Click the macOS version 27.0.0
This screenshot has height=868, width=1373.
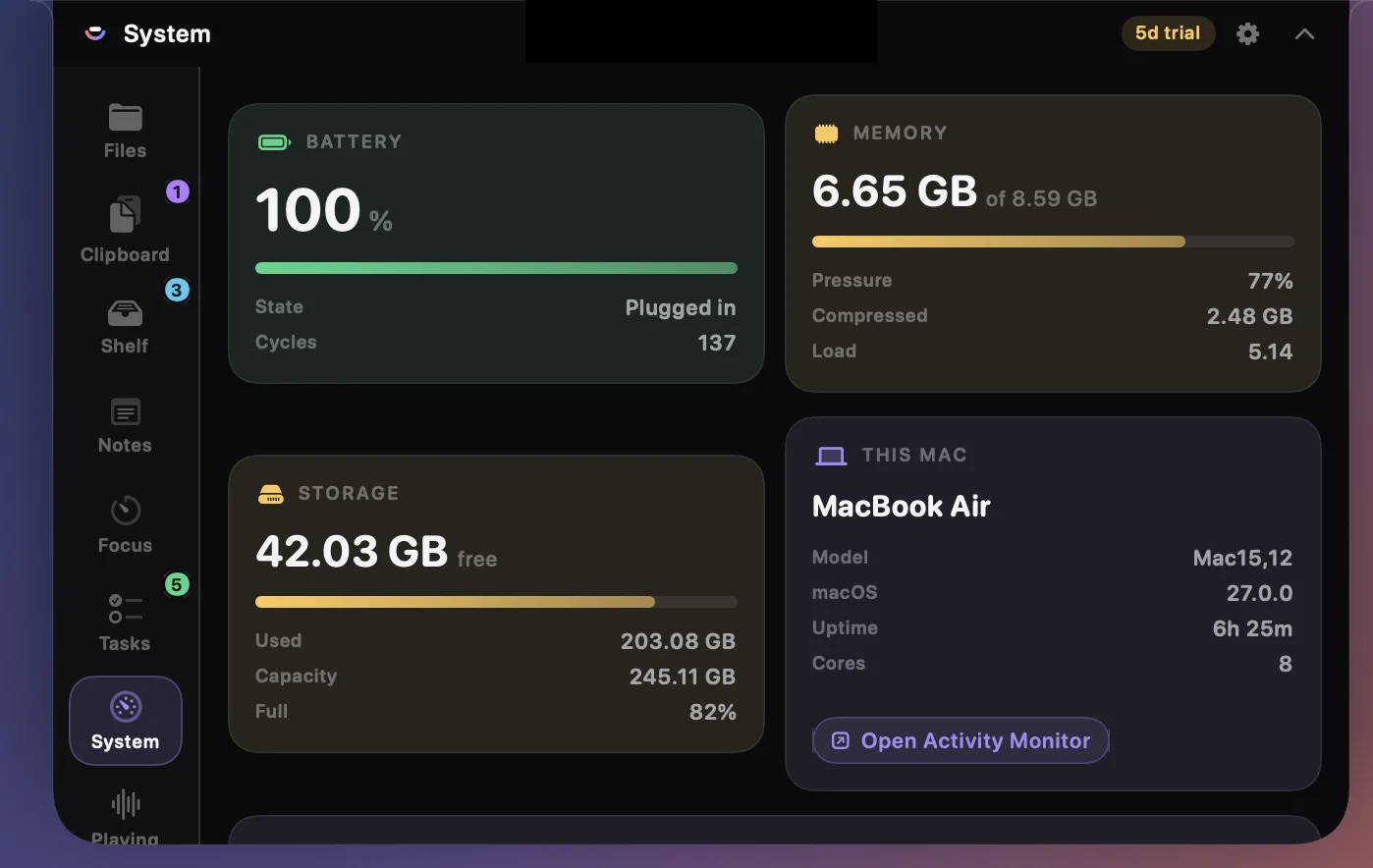point(1259,593)
